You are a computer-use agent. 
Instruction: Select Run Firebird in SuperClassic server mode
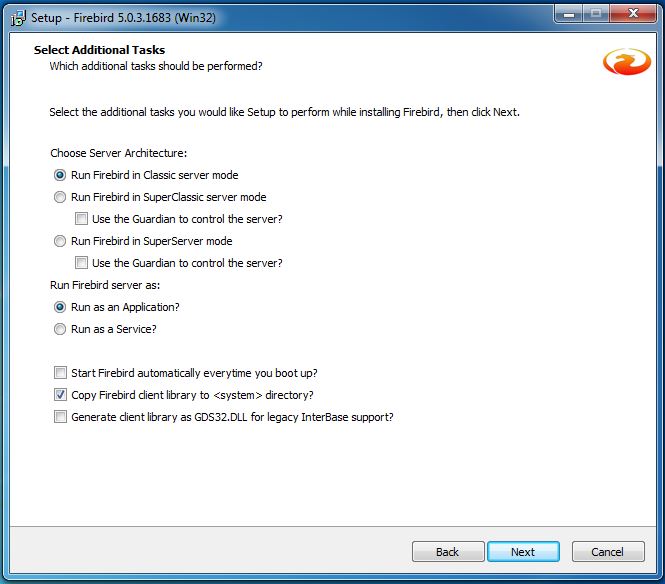coord(60,197)
